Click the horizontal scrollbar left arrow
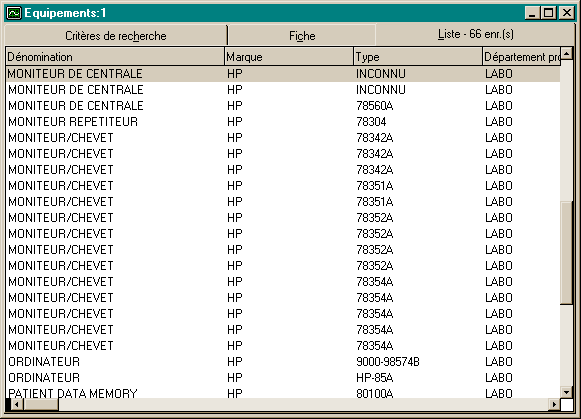Viewport: 581px width, 419px height. click(x=16, y=405)
